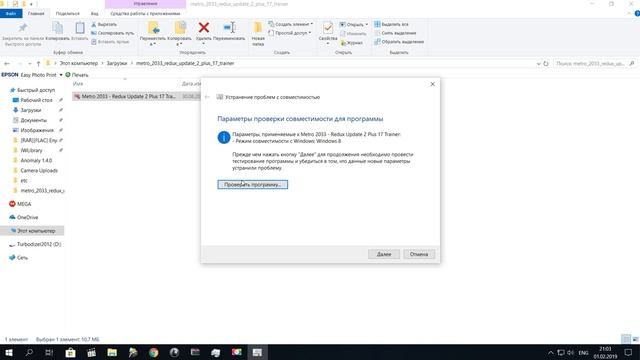Select 'OneDrive' in navigation pane

click(27, 218)
